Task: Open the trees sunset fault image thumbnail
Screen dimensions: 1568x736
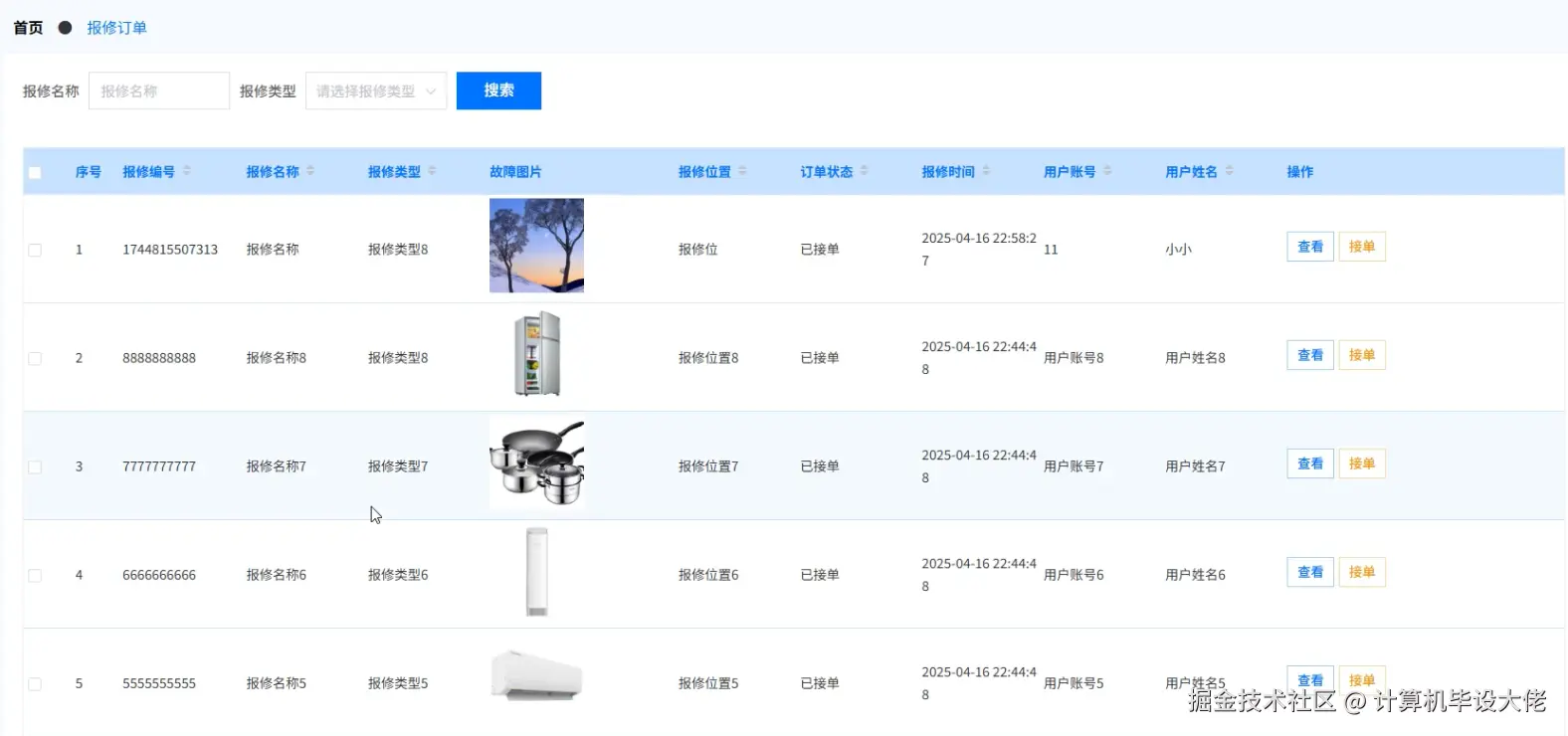Action: coord(536,246)
